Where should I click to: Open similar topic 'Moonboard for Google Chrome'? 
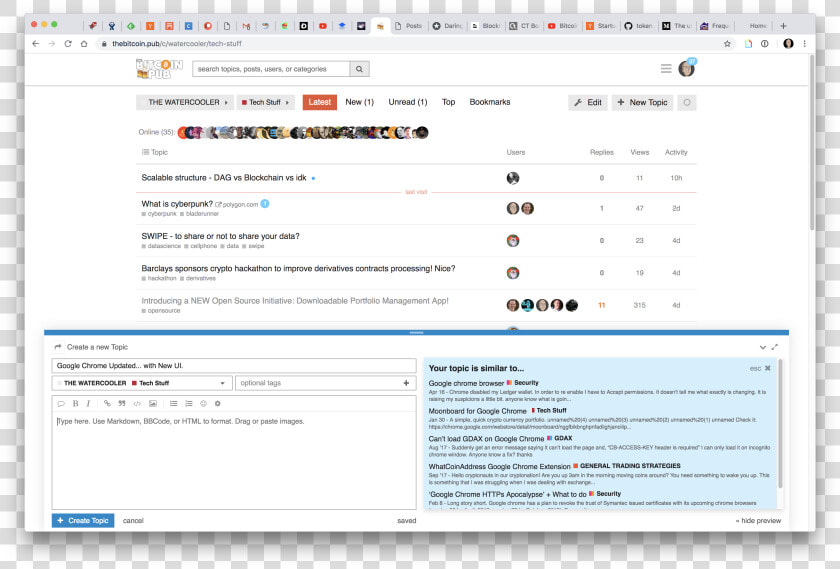pos(477,411)
